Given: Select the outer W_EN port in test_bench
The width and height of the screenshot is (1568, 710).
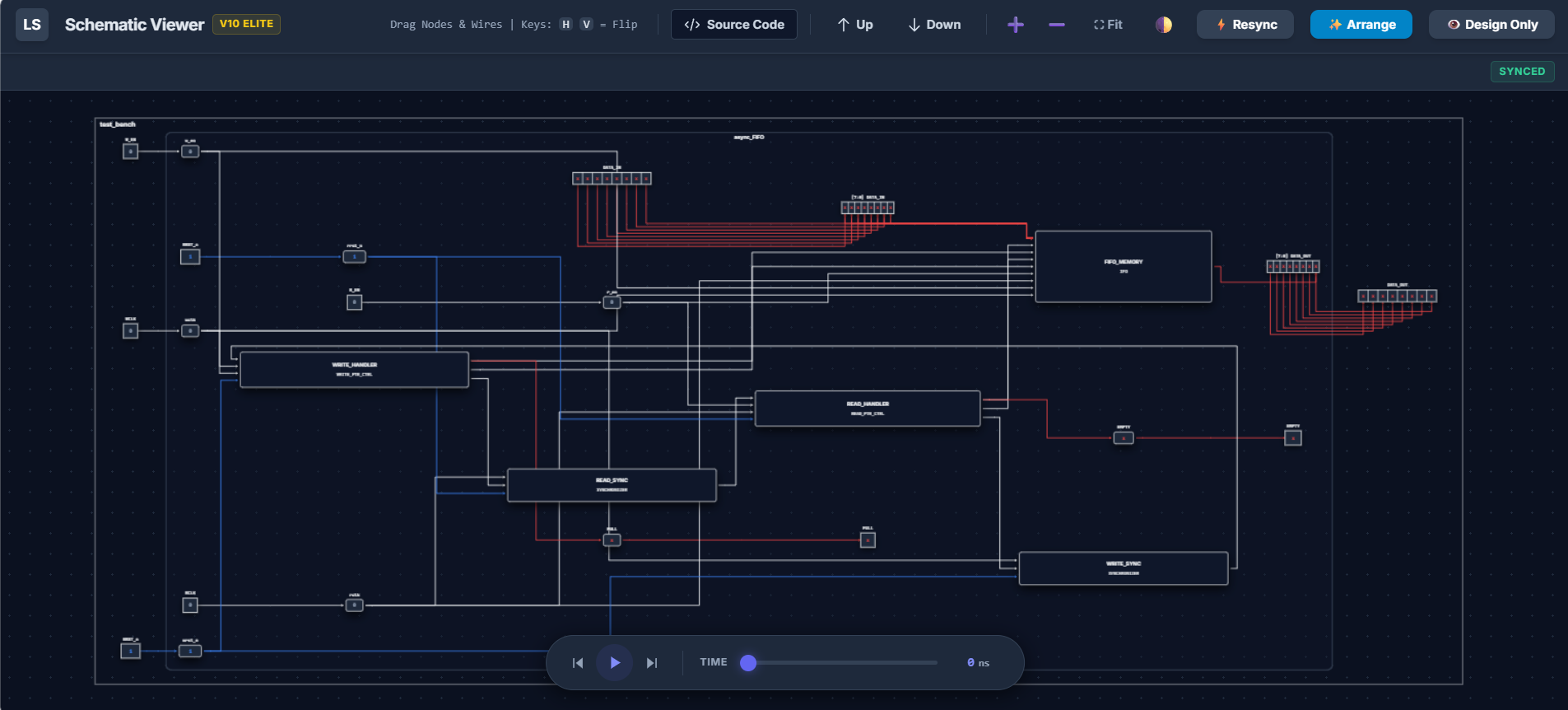Looking at the screenshot, I should [x=130, y=151].
